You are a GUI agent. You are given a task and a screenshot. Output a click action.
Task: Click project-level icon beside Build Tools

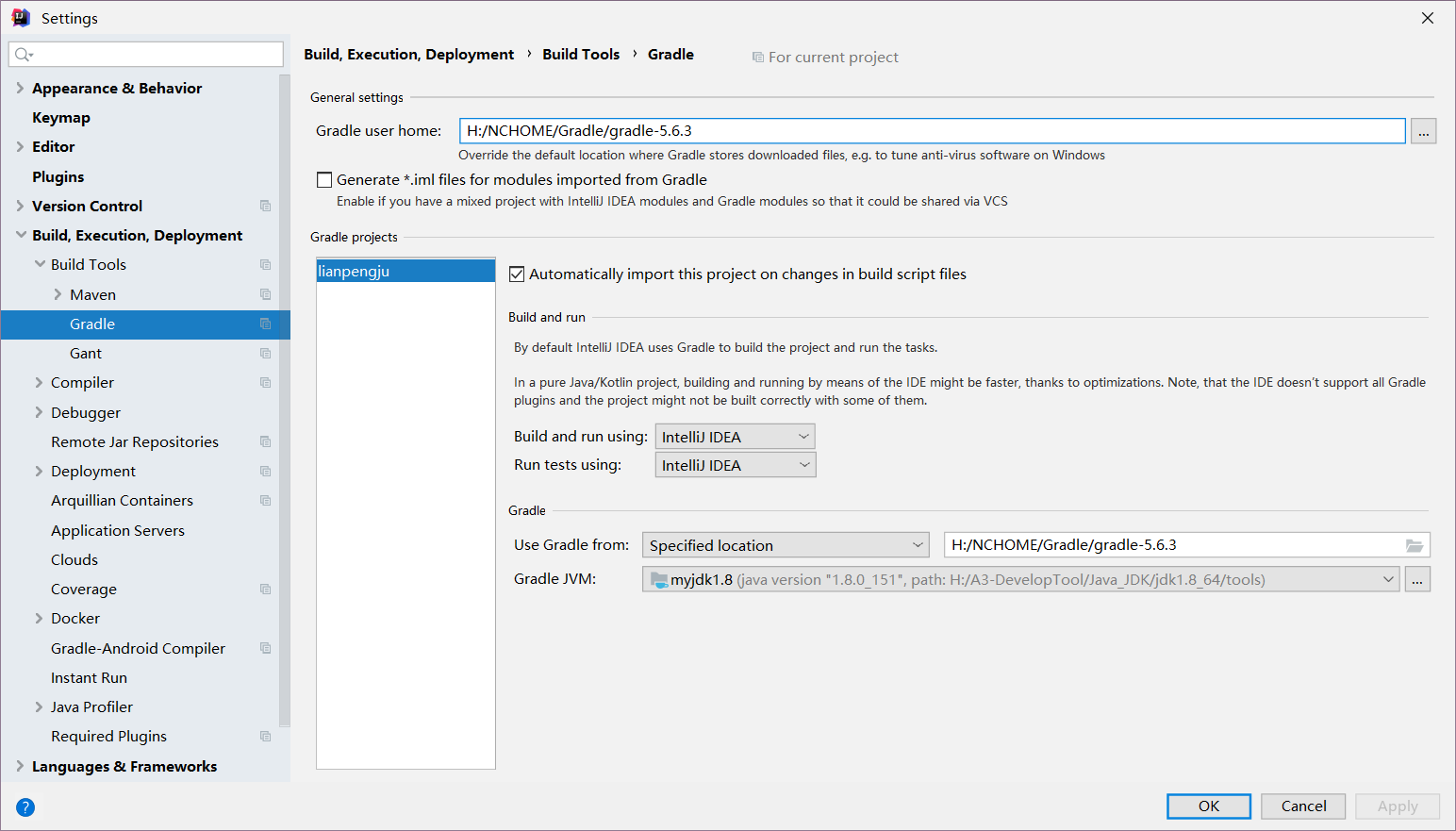(266, 265)
